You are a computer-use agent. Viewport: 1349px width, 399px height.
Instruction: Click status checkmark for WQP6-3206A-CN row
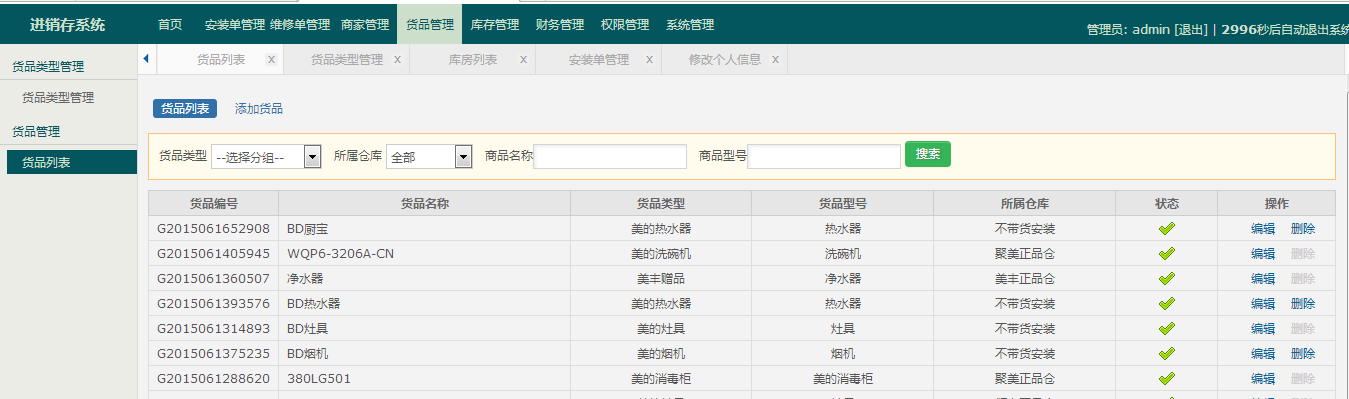pyautogui.click(x=1166, y=253)
